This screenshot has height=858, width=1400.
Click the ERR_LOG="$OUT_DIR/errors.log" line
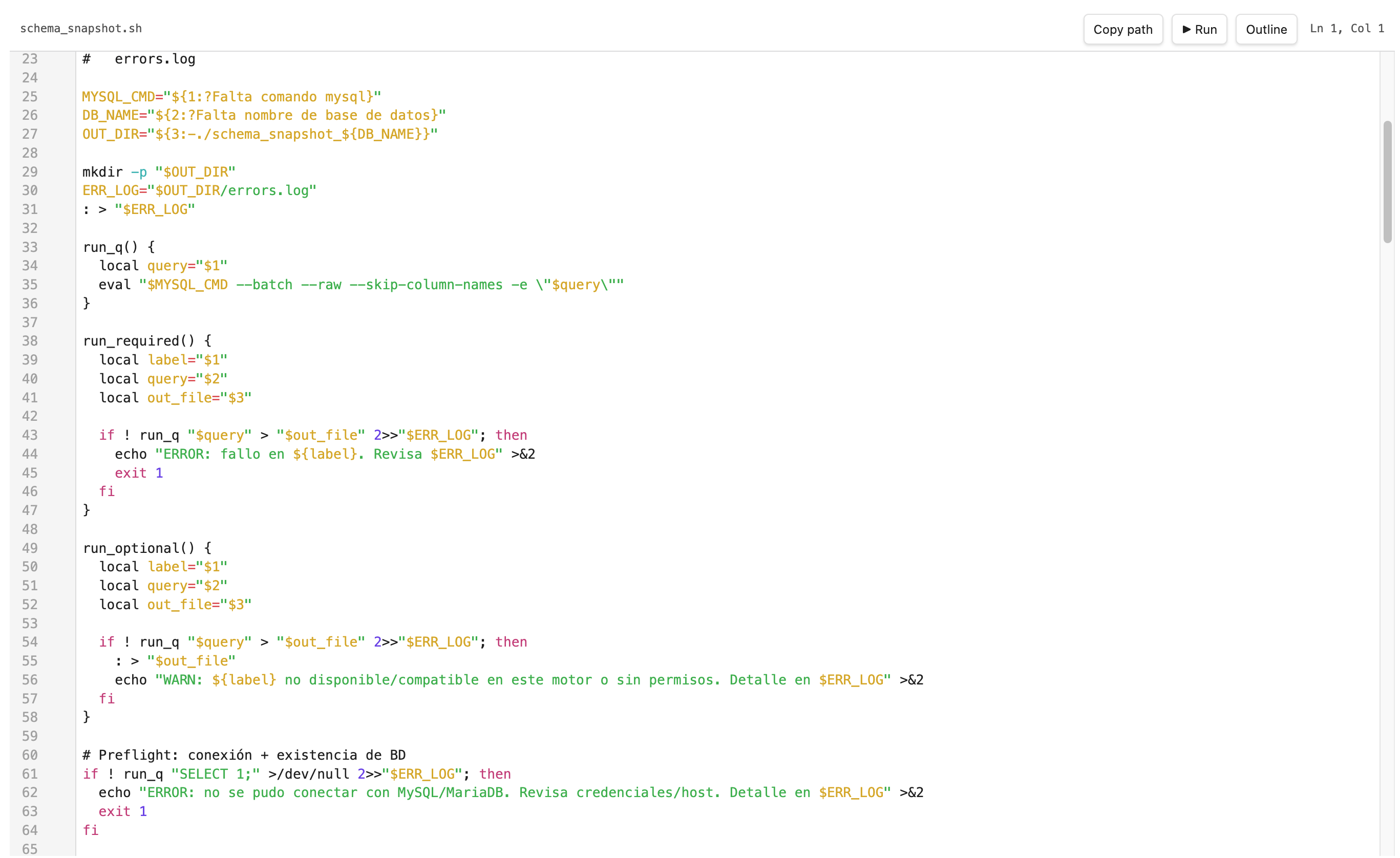coord(199,190)
